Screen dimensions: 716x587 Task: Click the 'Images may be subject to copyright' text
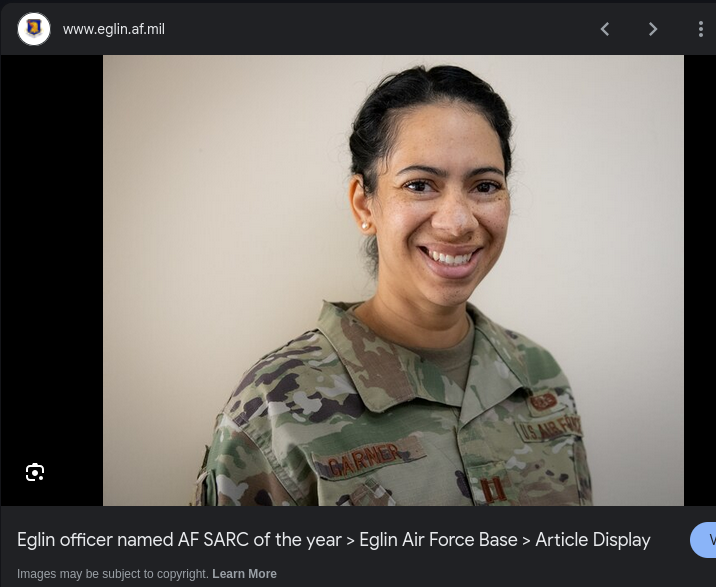coord(113,574)
